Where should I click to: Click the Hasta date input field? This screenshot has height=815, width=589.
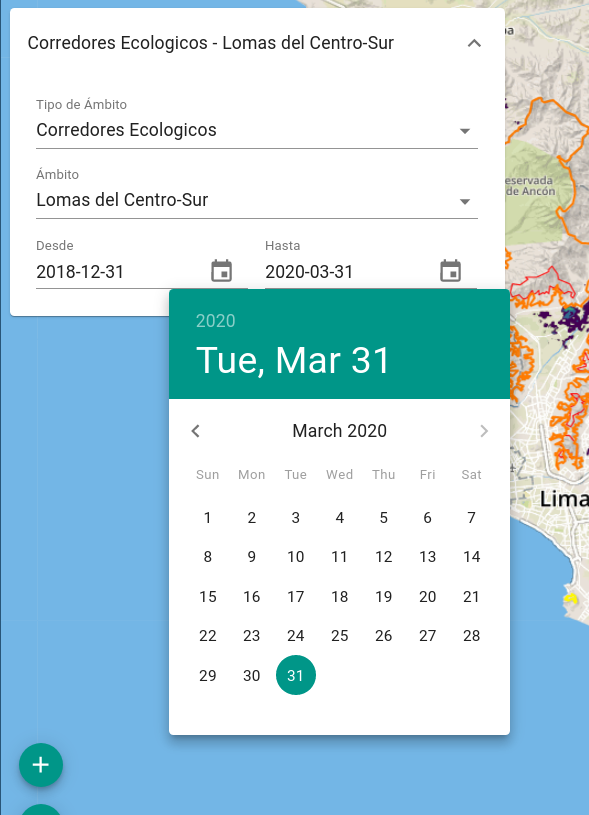point(348,272)
